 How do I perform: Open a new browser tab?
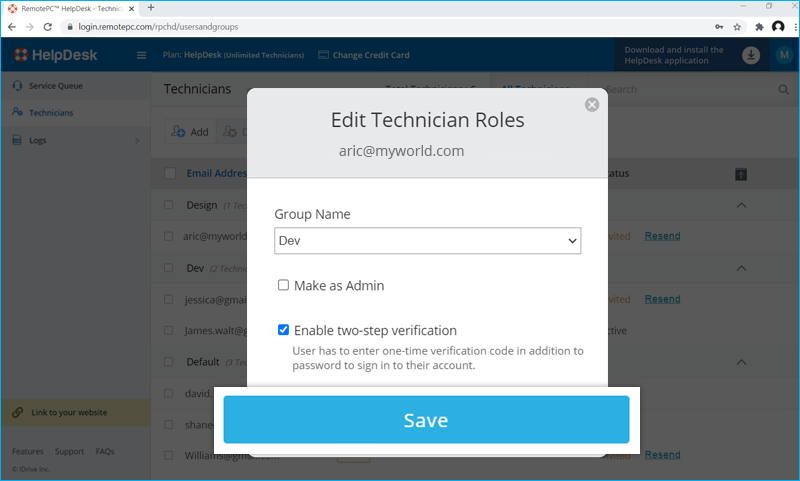(x=151, y=7)
